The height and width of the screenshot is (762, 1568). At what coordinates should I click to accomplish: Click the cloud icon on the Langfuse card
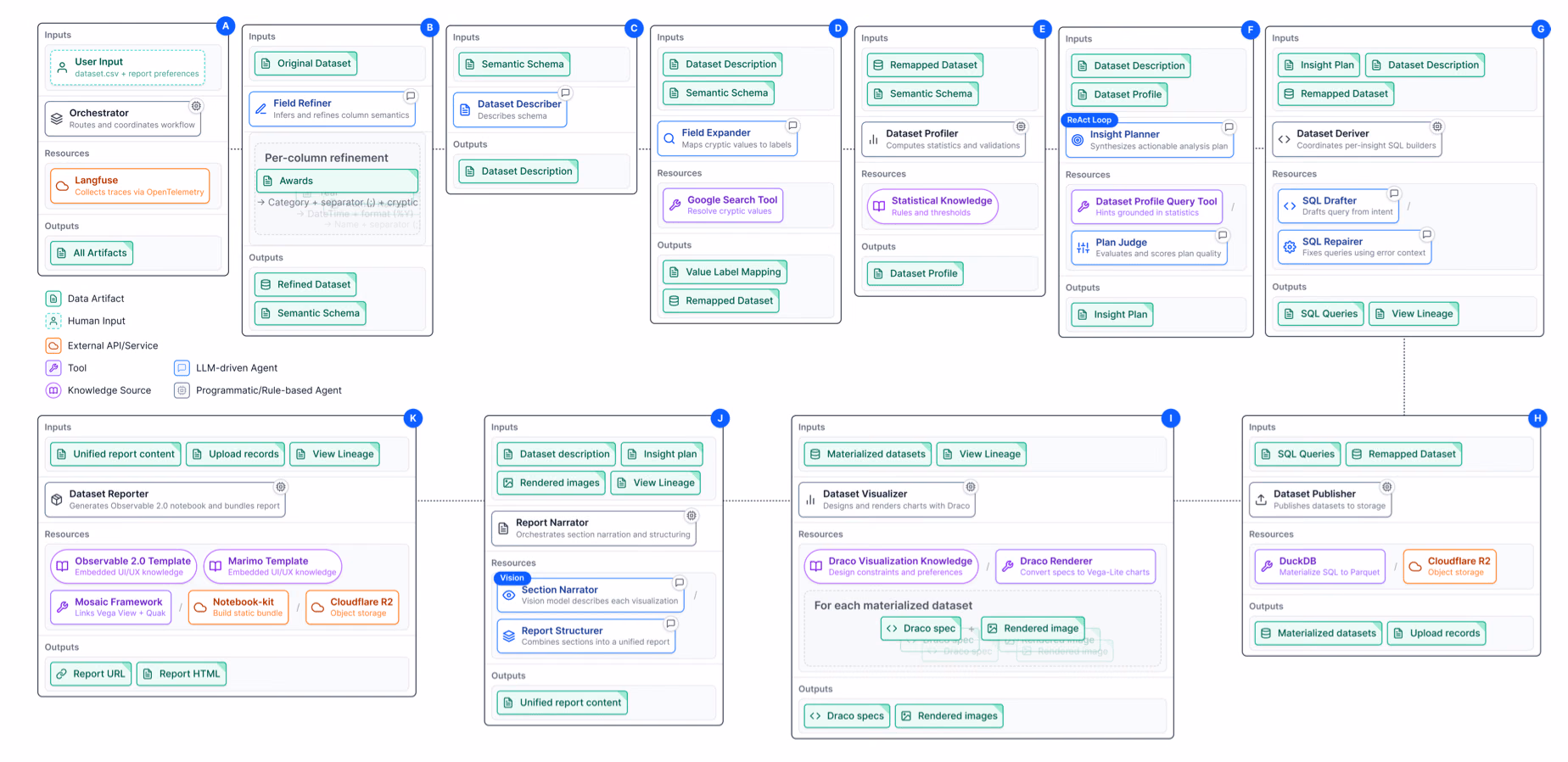[62, 186]
